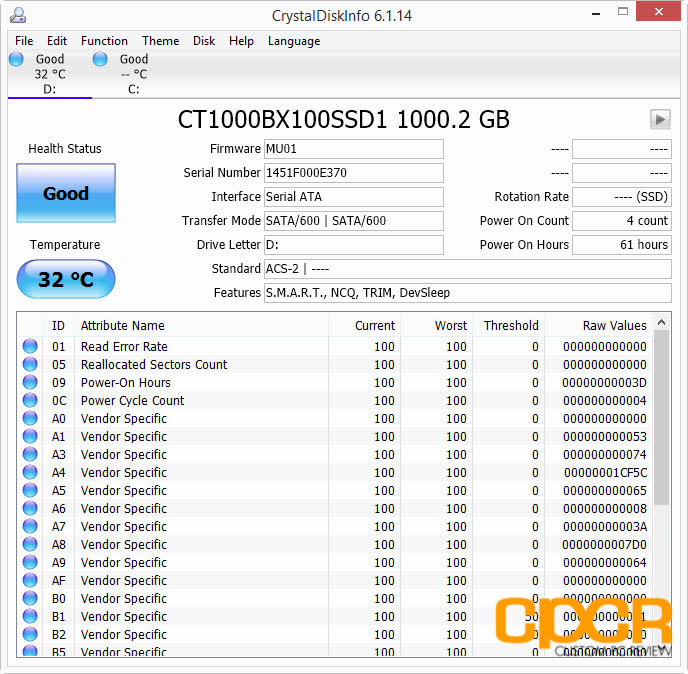The width and height of the screenshot is (688, 674).
Task: Open the File menu
Action: [x=24, y=41]
